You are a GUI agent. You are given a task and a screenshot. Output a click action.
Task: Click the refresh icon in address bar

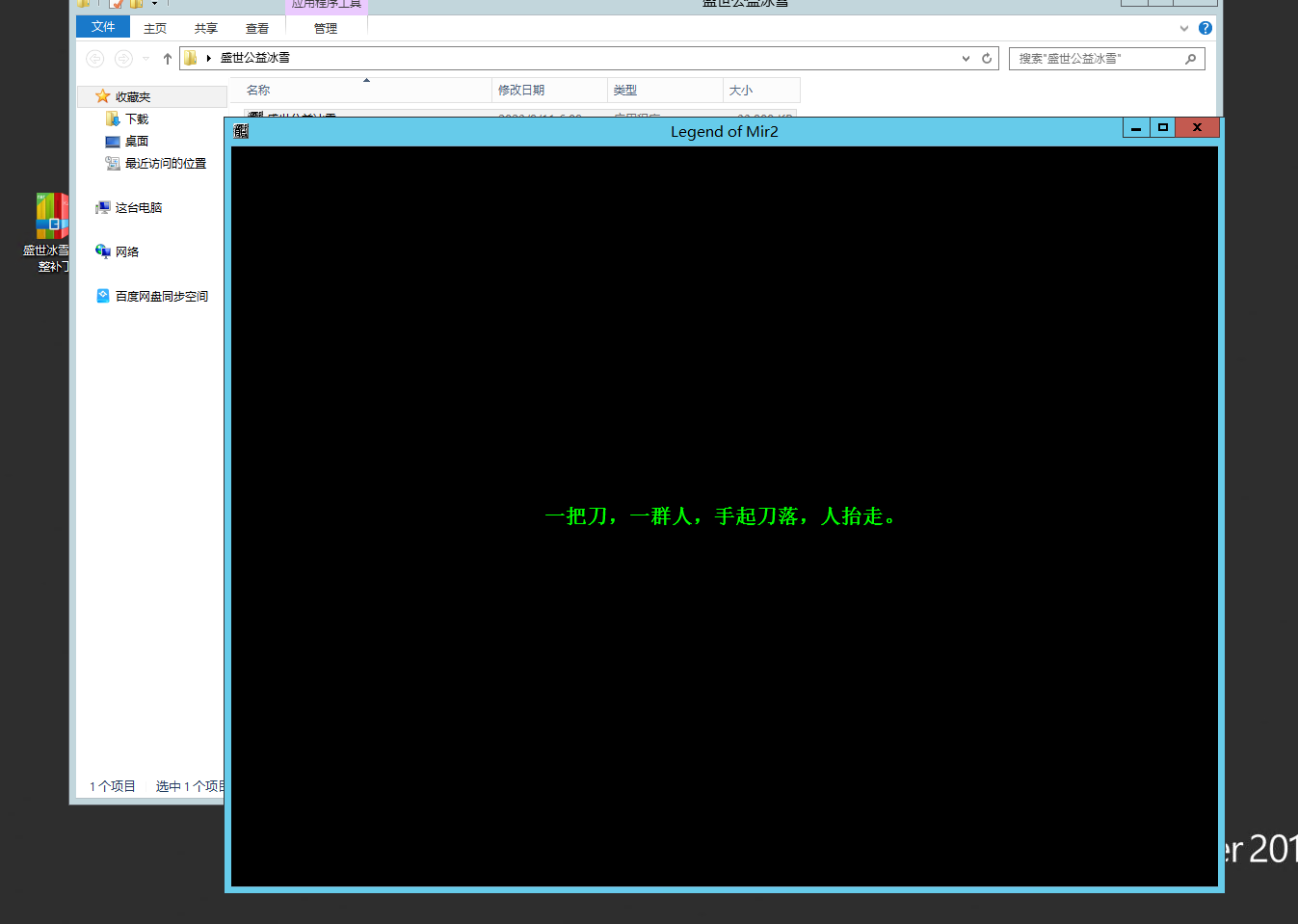[987, 59]
